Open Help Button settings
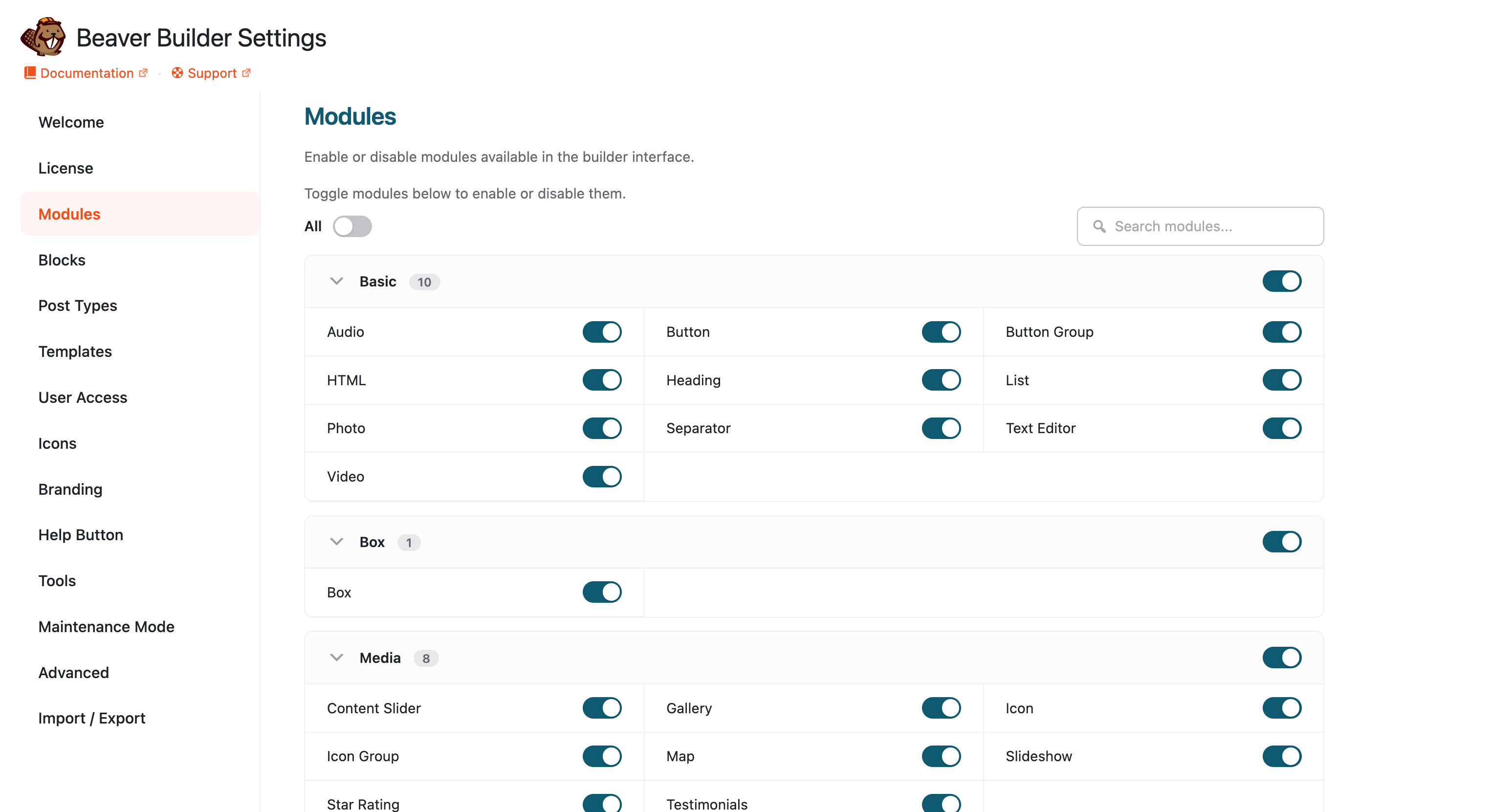Screen dimensions: 1491x812 coord(139,535)
